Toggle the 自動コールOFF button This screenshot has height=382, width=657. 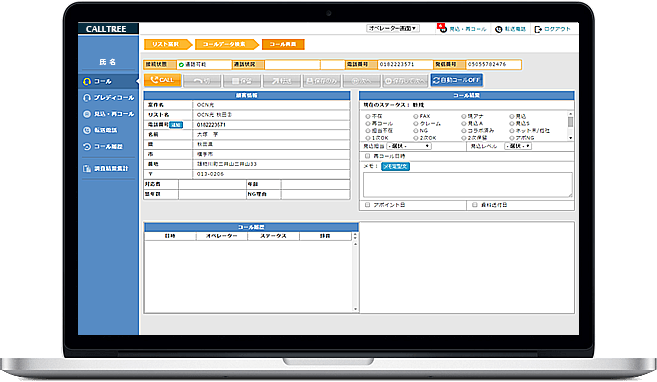[x=456, y=80]
